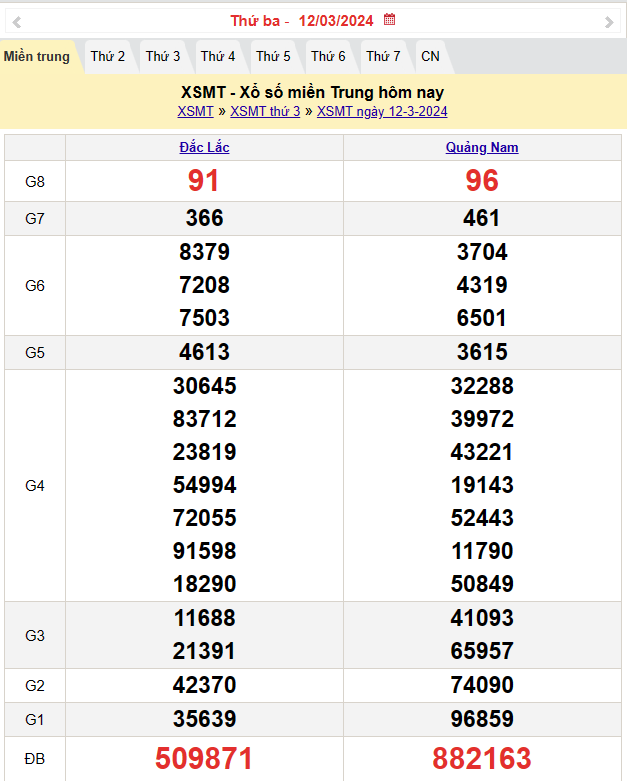The width and height of the screenshot is (627, 781).
Task: Select G7 result 461
Action: [482, 218]
